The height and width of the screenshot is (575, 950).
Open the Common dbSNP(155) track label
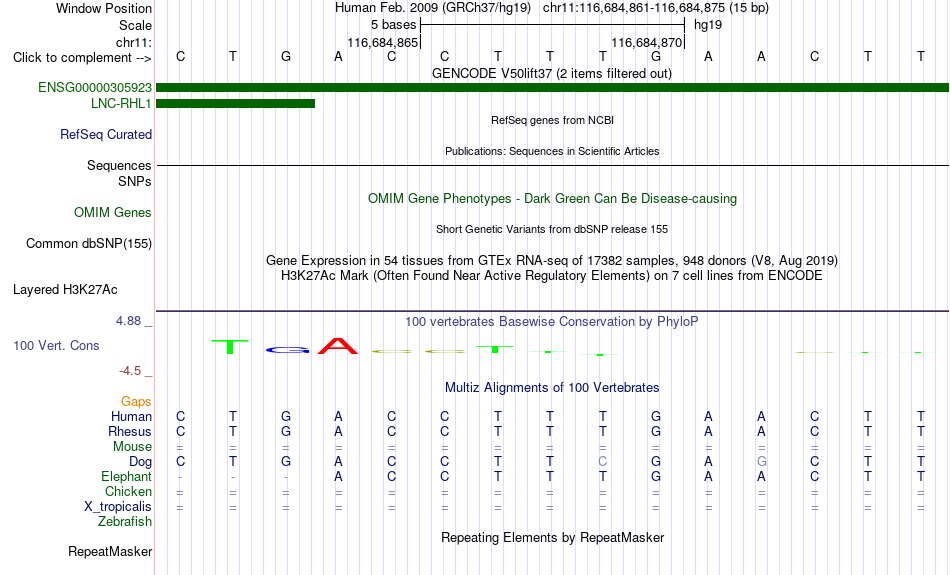coord(88,244)
